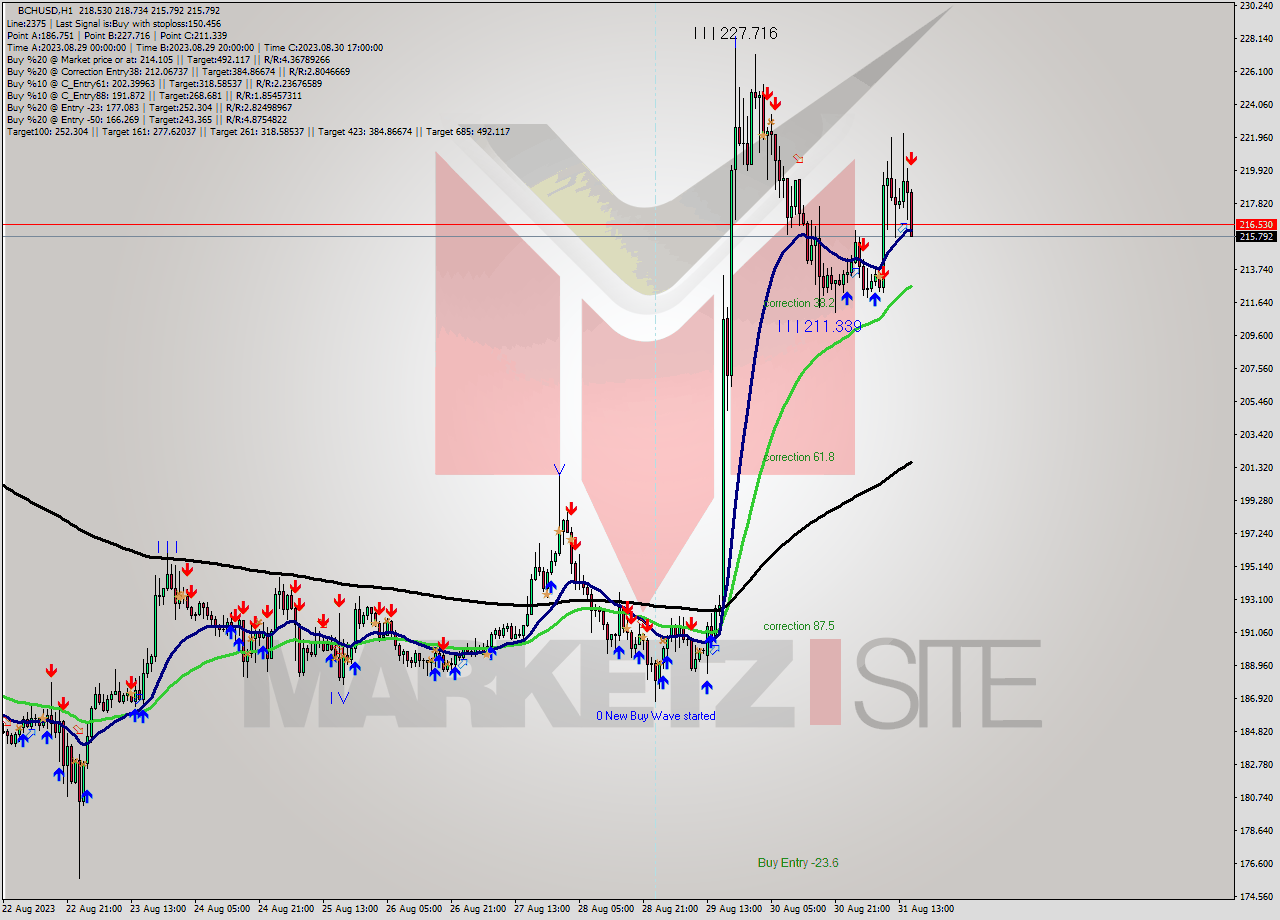
Task: Select the red 216.530 price level tag
Action: pos(1256,225)
